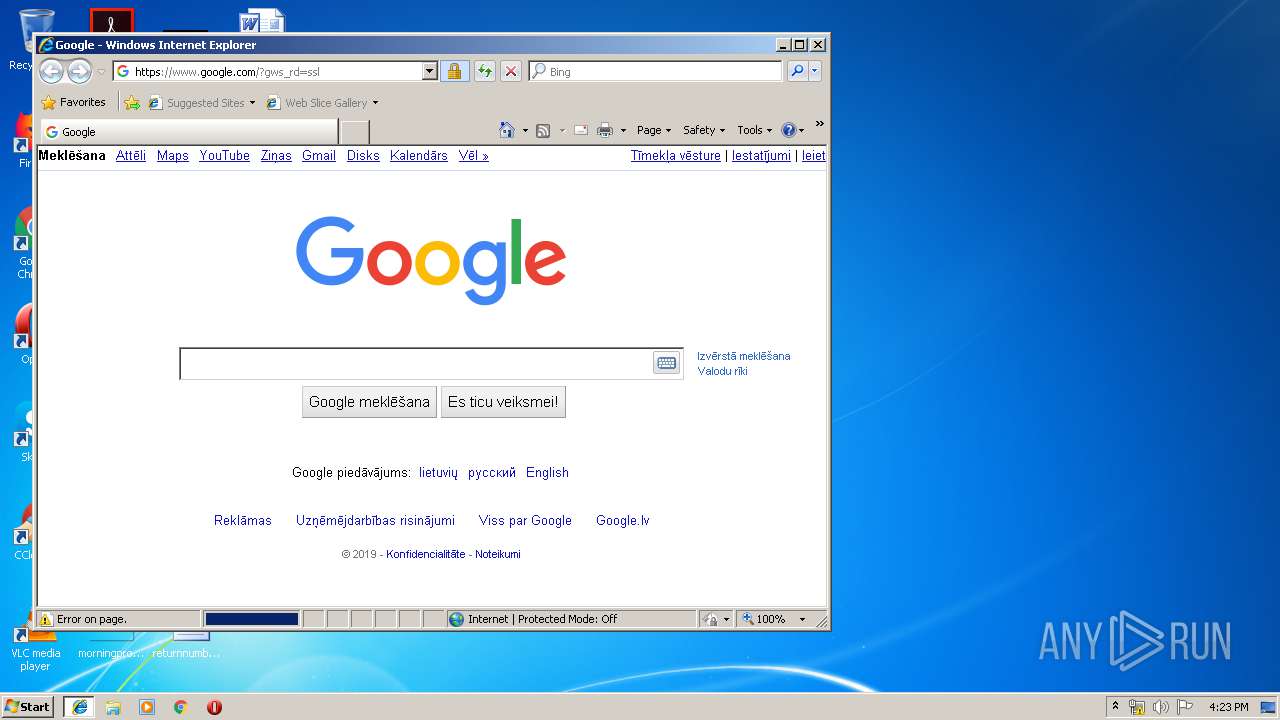The width and height of the screenshot is (1280, 720).
Task: Open the Suggested Sites dropdown
Action: pyautogui.click(x=202, y=102)
